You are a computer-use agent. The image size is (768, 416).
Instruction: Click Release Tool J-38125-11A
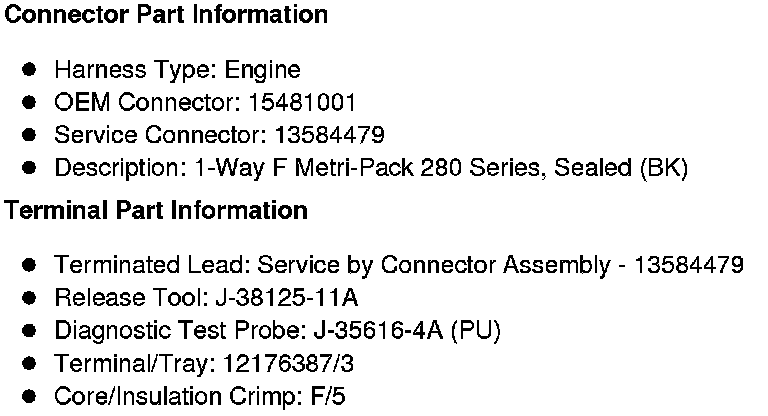(x=206, y=297)
